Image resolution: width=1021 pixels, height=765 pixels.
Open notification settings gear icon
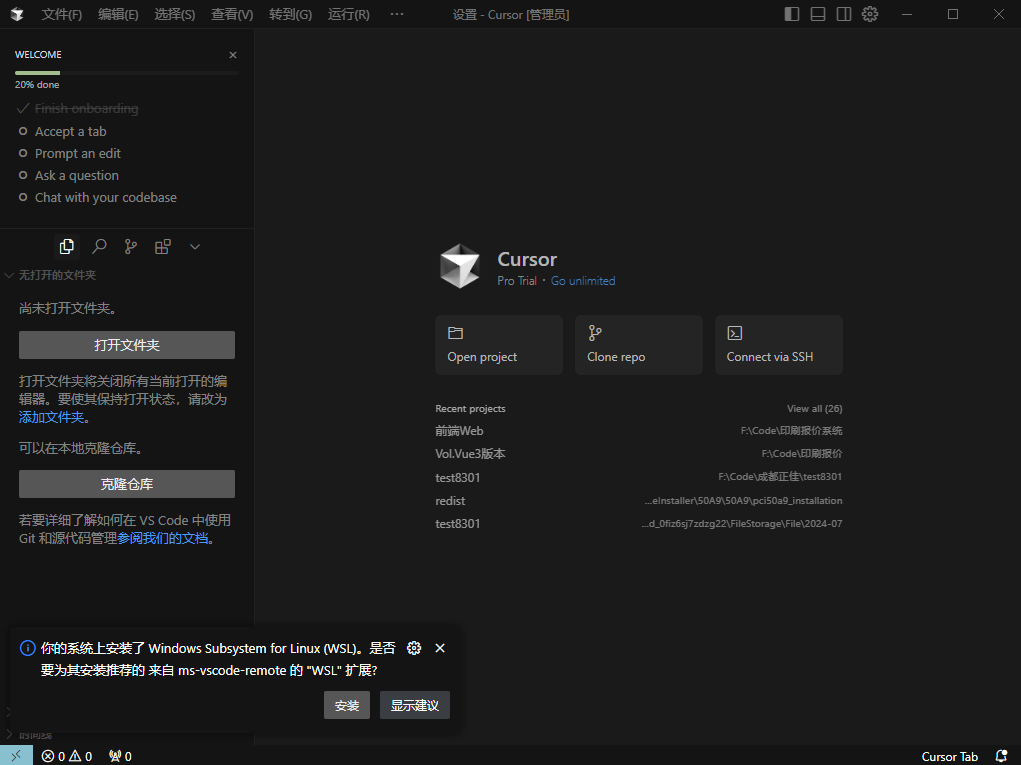(414, 648)
